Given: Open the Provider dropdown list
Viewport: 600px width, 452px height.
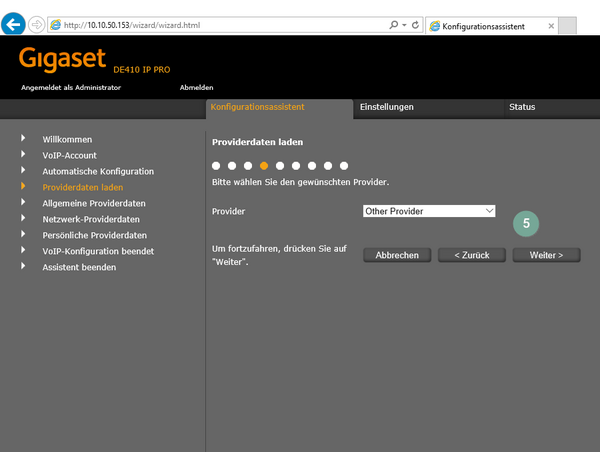Looking at the screenshot, I should coord(429,211).
